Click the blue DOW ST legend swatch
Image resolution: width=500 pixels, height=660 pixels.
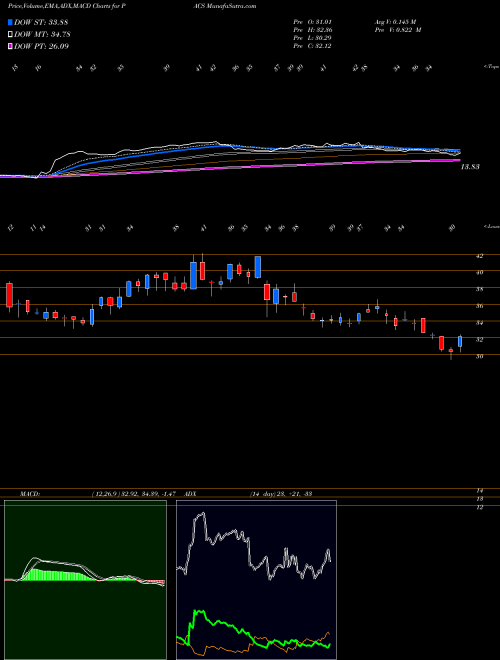point(11,22)
